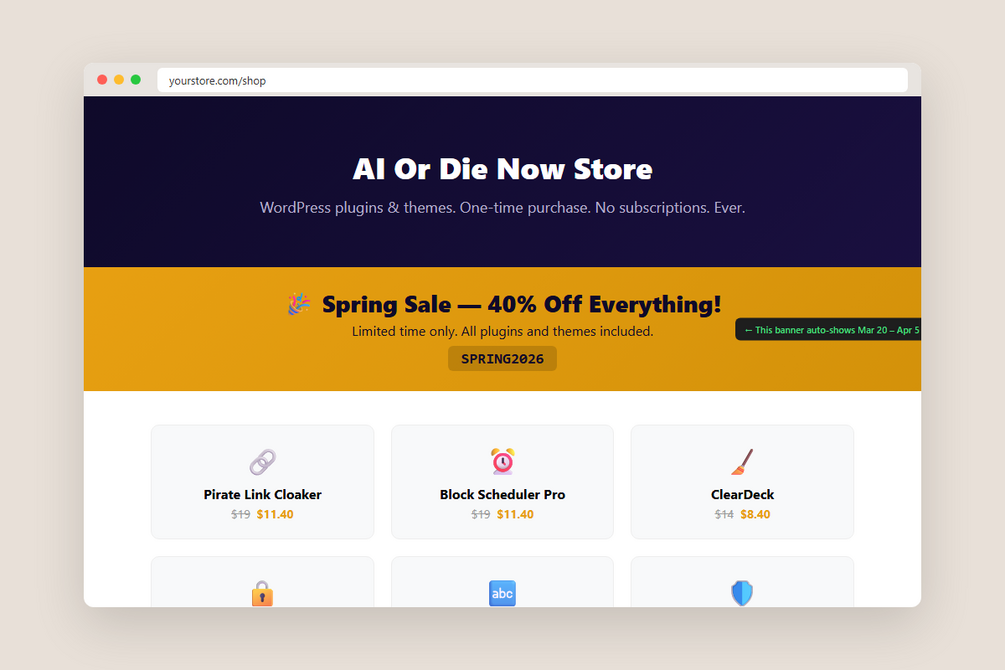1005x670 pixels.
Task: Click the yellow minimize window dot
Action: point(119,80)
